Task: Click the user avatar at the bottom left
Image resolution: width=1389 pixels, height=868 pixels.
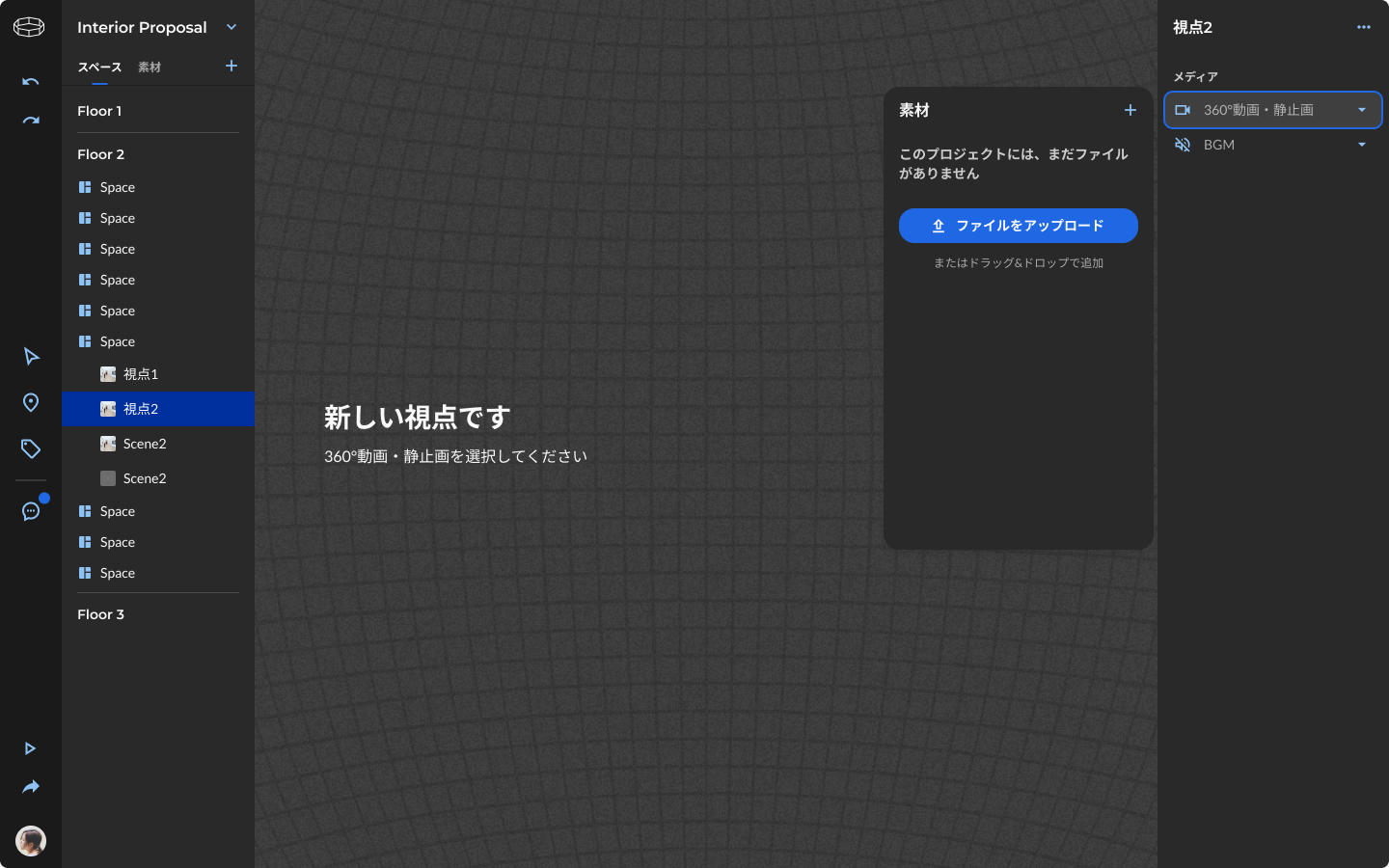Action: click(30, 841)
